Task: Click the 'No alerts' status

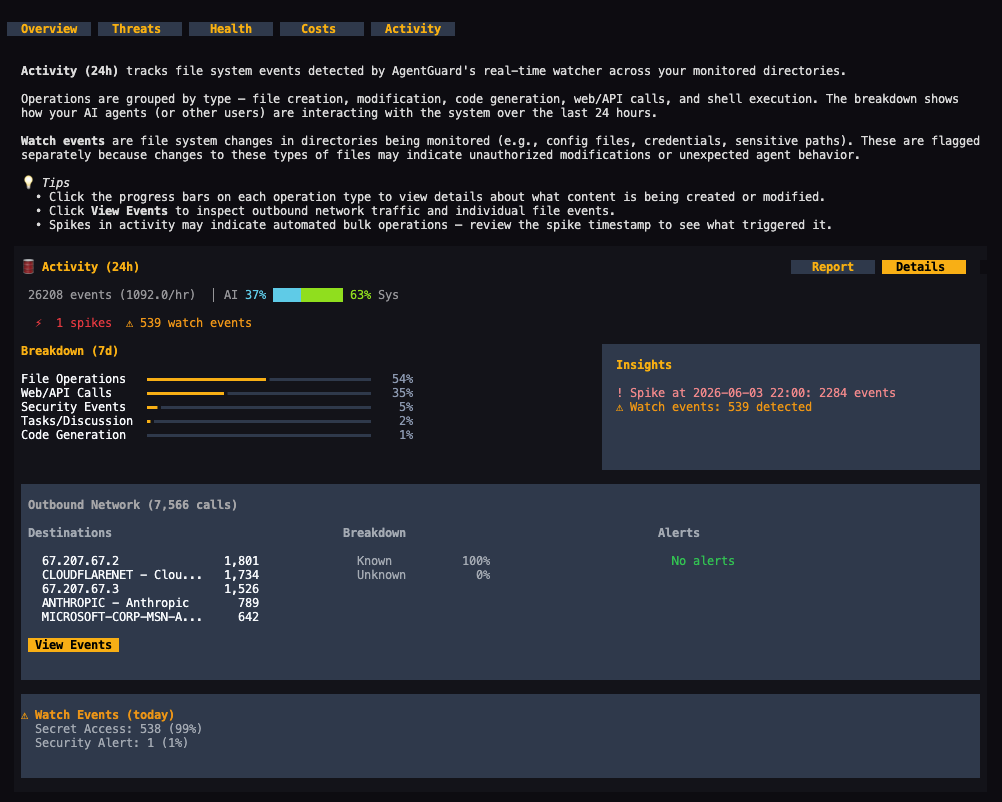Action: pyautogui.click(x=703, y=561)
